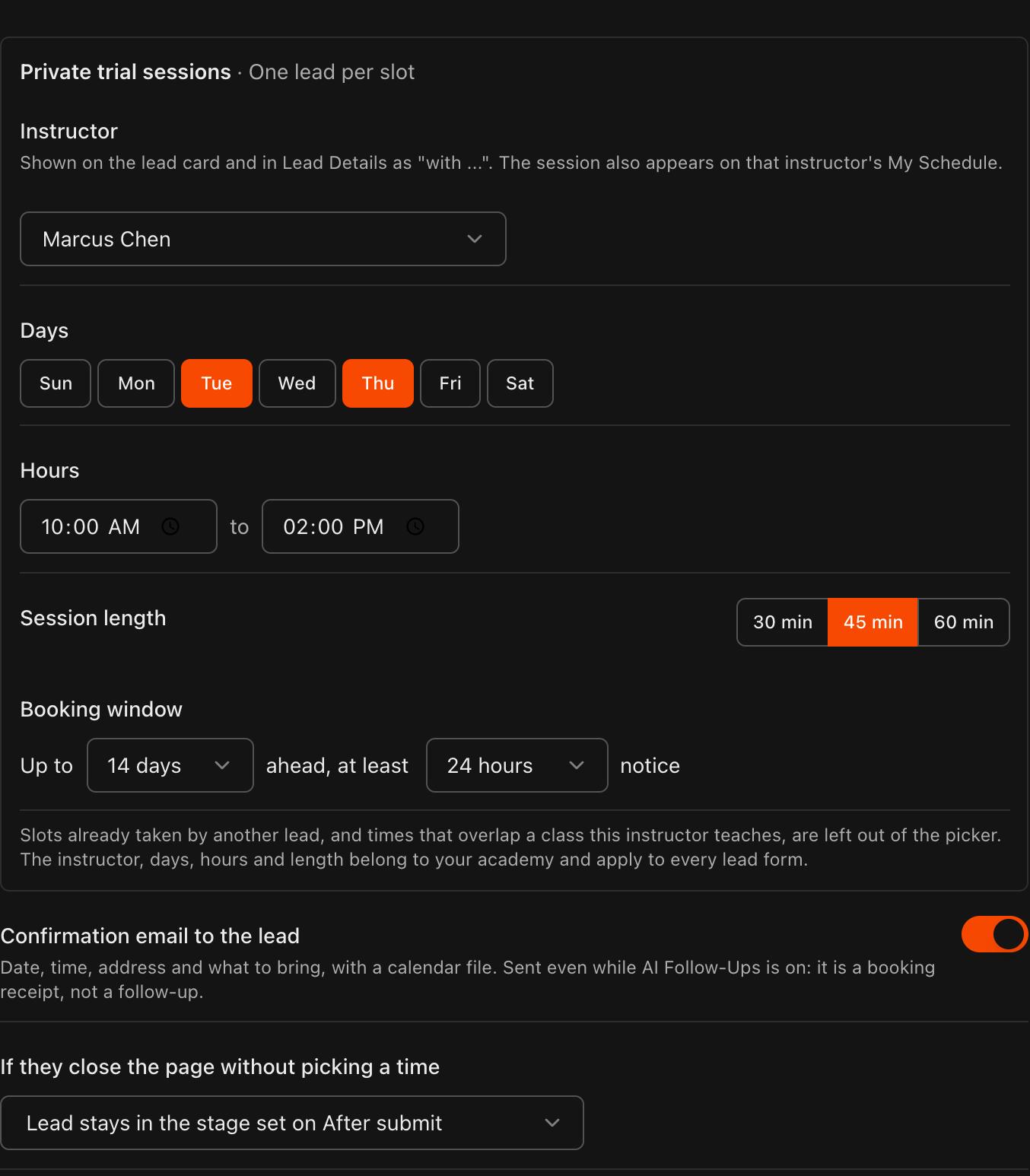Viewport: 1030px width, 1176px height.
Task: Select the 60 min session length
Action: pos(964,622)
